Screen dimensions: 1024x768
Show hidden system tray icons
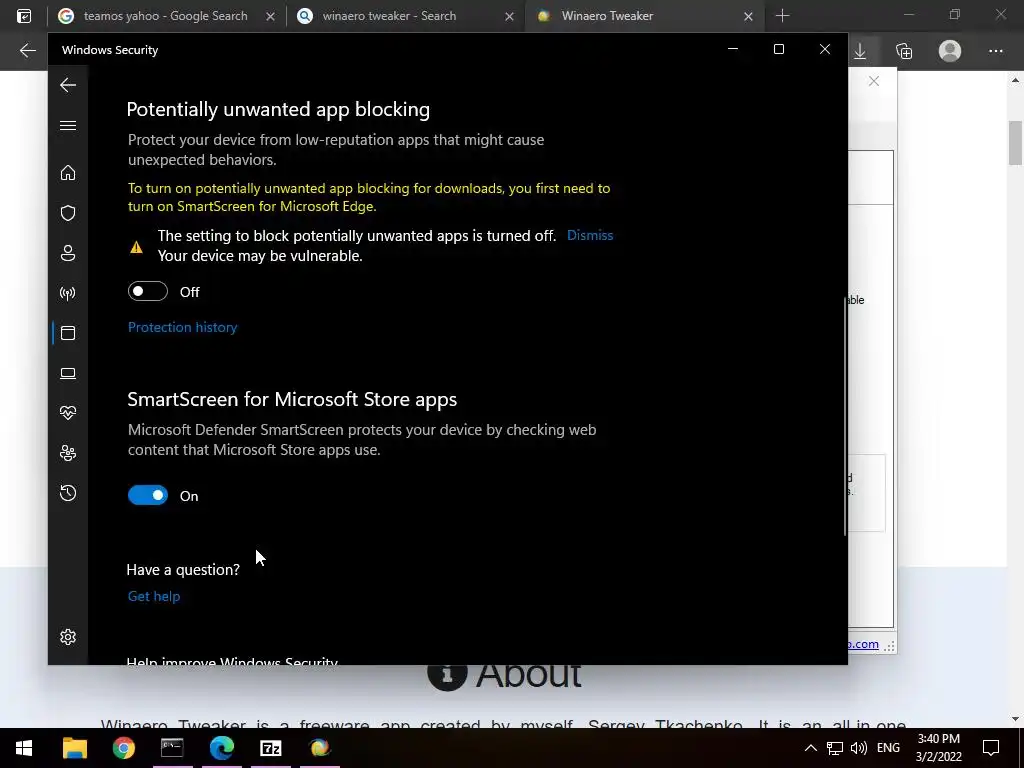coord(810,748)
